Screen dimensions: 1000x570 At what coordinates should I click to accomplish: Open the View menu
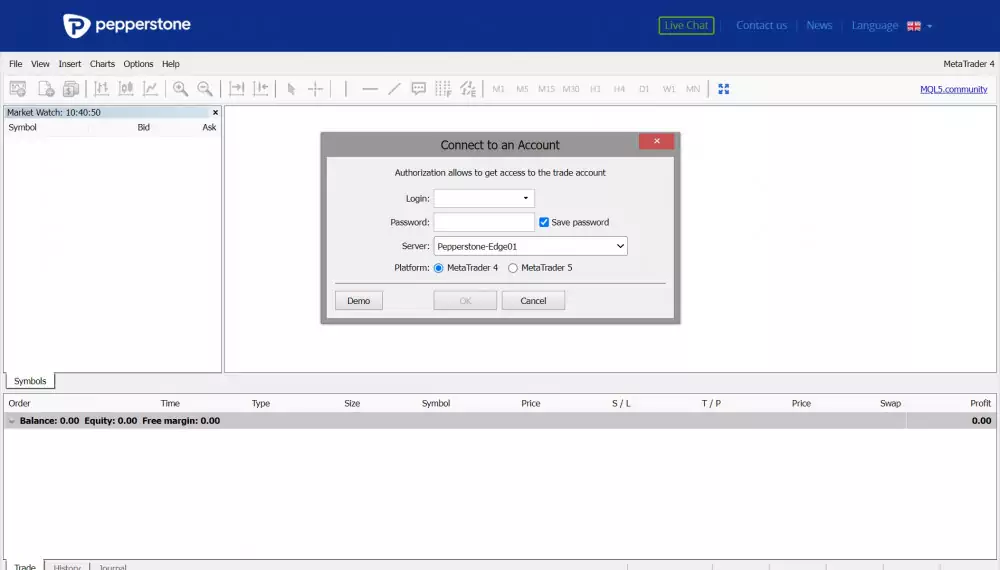tap(40, 64)
